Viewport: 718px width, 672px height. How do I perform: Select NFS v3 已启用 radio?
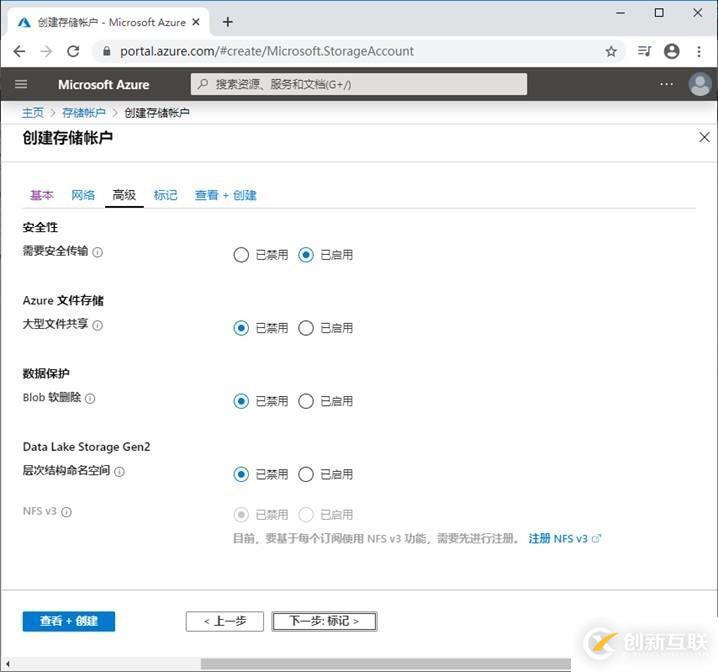pos(306,515)
